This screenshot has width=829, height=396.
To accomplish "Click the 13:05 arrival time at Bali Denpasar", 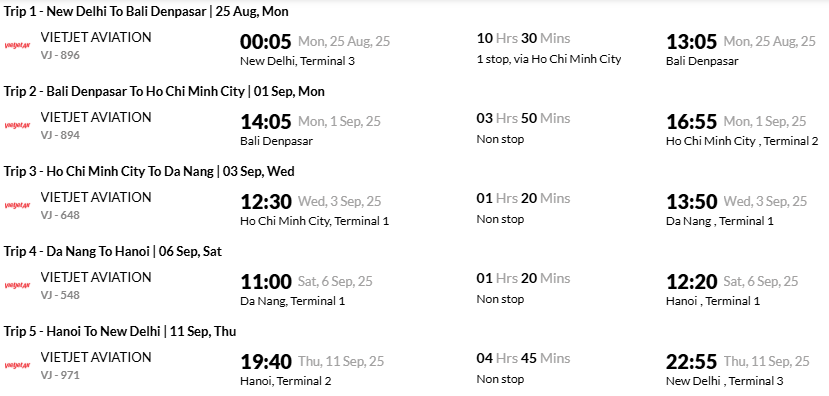I will point(692,41).
